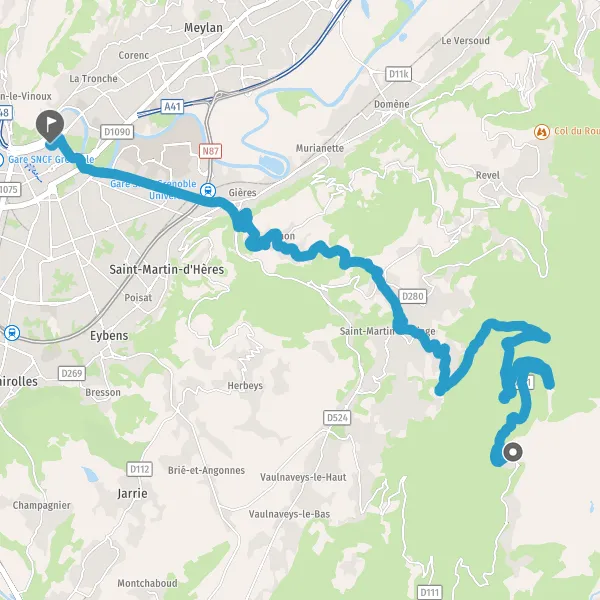The width and height of the screenshot is (600, 600).
Task: Click the Meylan town label
Action: point(203,28)
